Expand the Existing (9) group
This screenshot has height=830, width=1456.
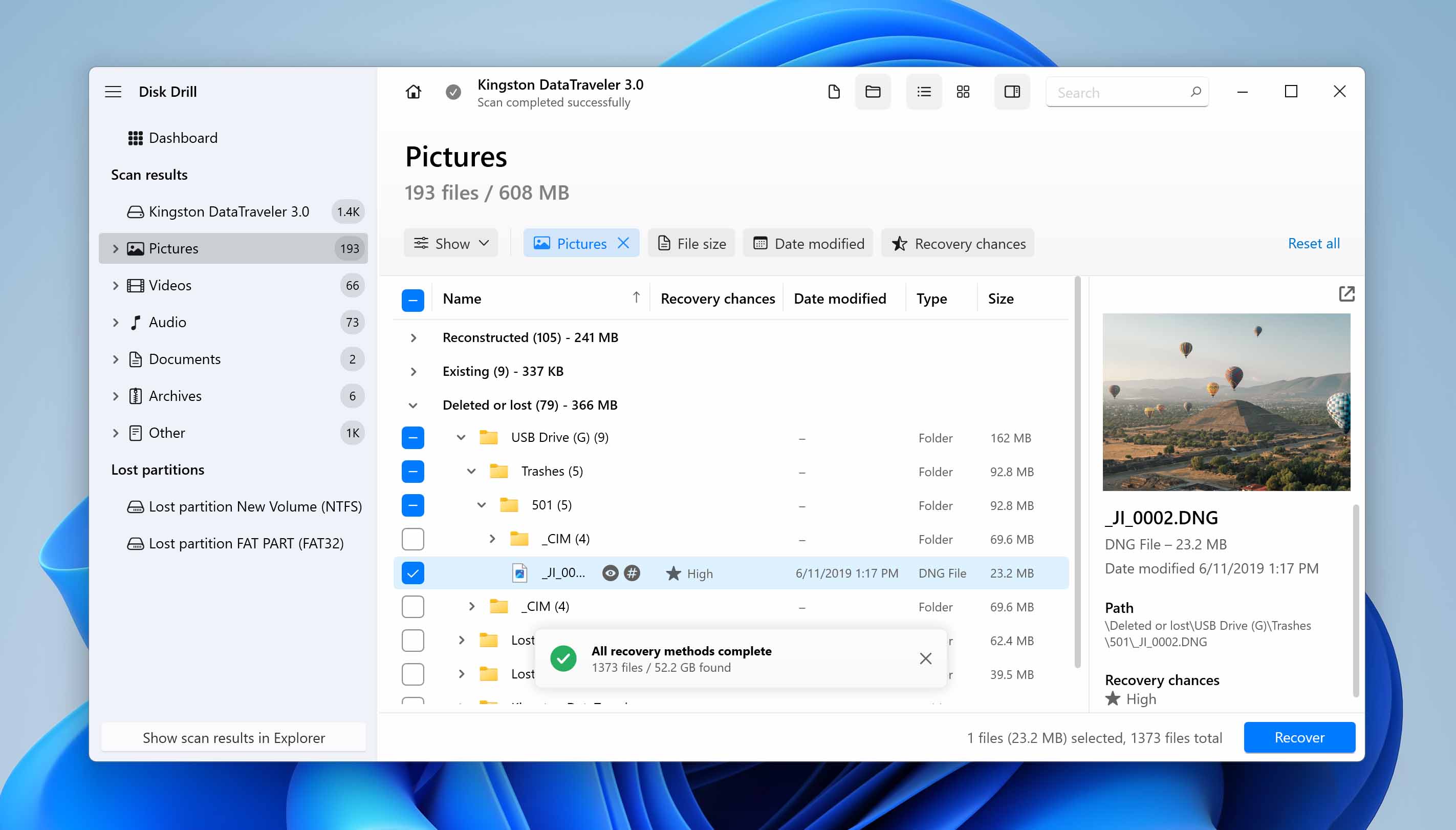[414, 372]
